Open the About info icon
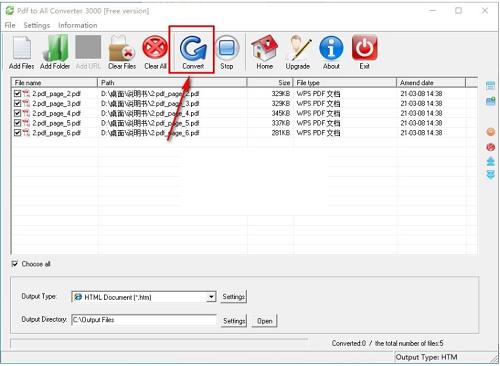The image size is (500, 366). point(331,48)
